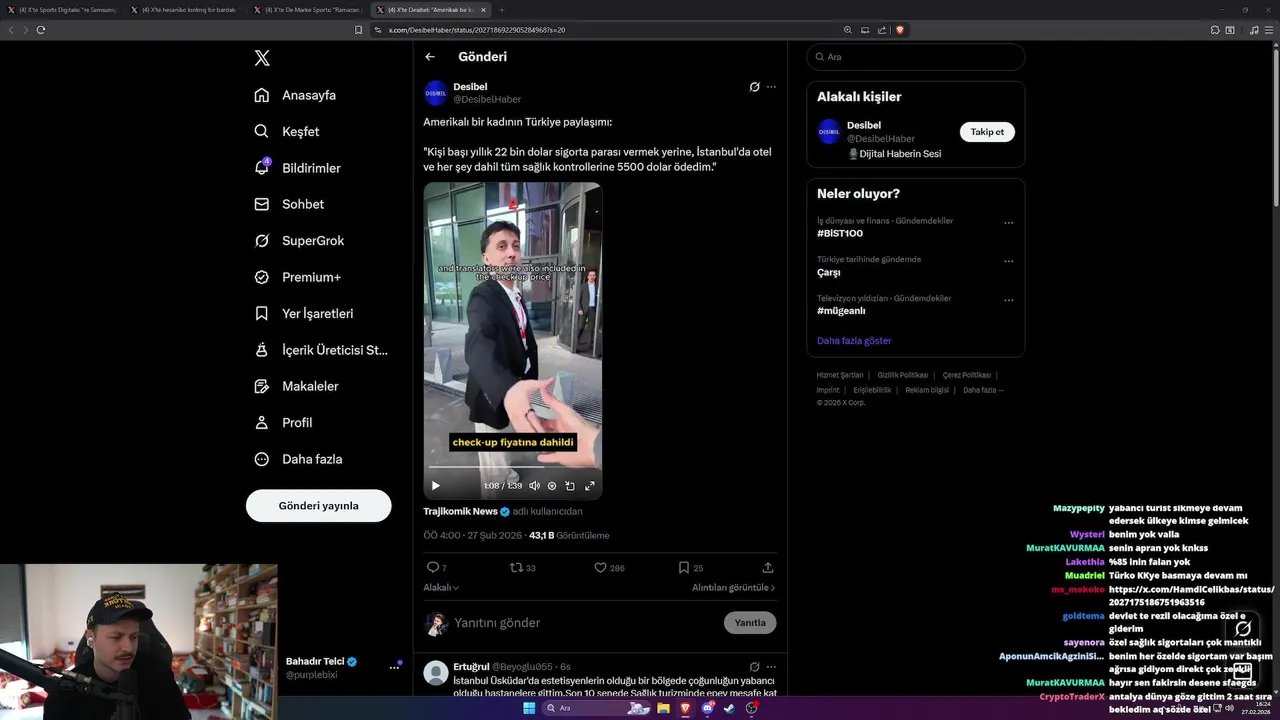The image size is (1280, 720).
Task: Open more options for Çarşı trend
Action: [x=1008, y=262]
